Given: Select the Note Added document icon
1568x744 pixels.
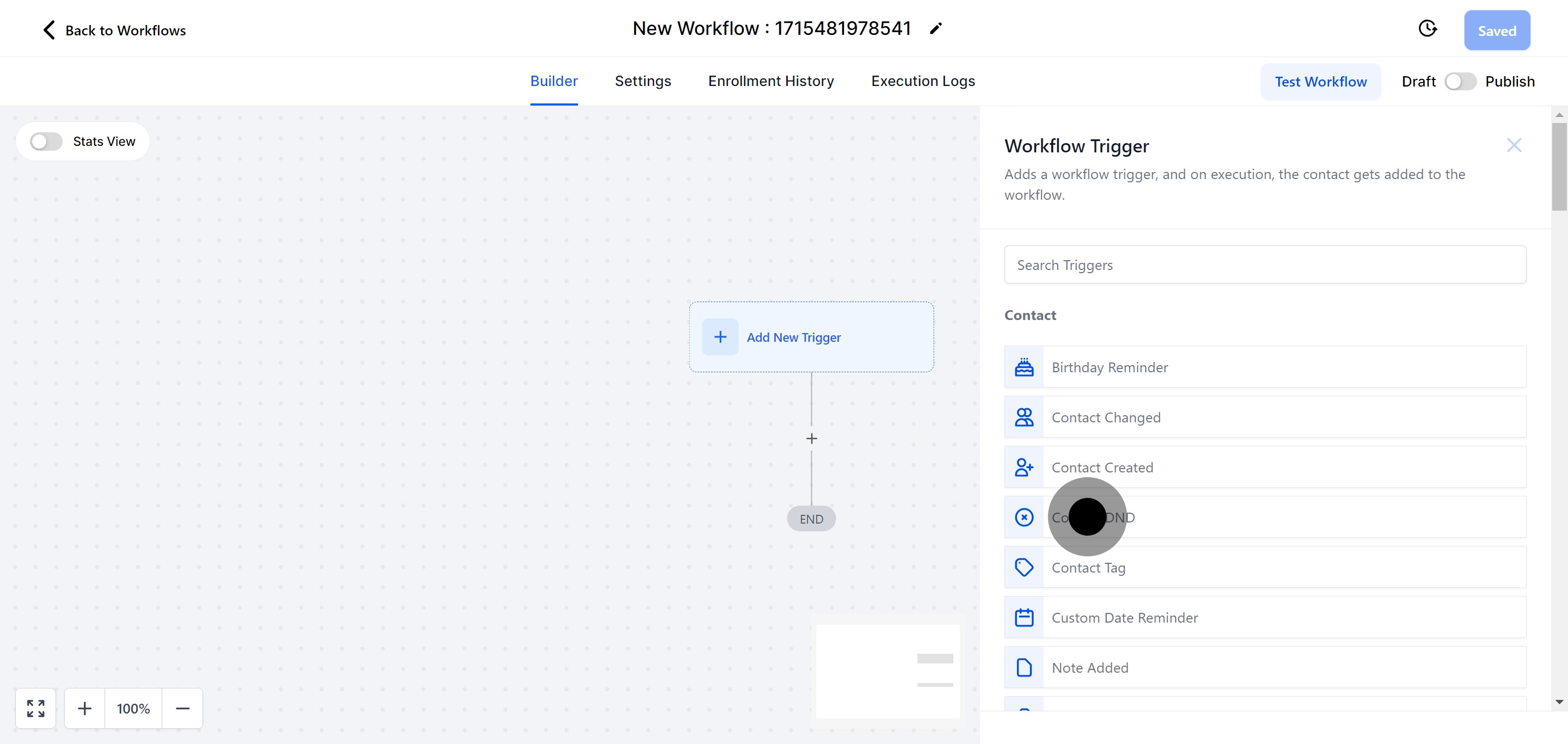Looking at the screenshot, I should pyautogui.click(x=1024, y=667).
